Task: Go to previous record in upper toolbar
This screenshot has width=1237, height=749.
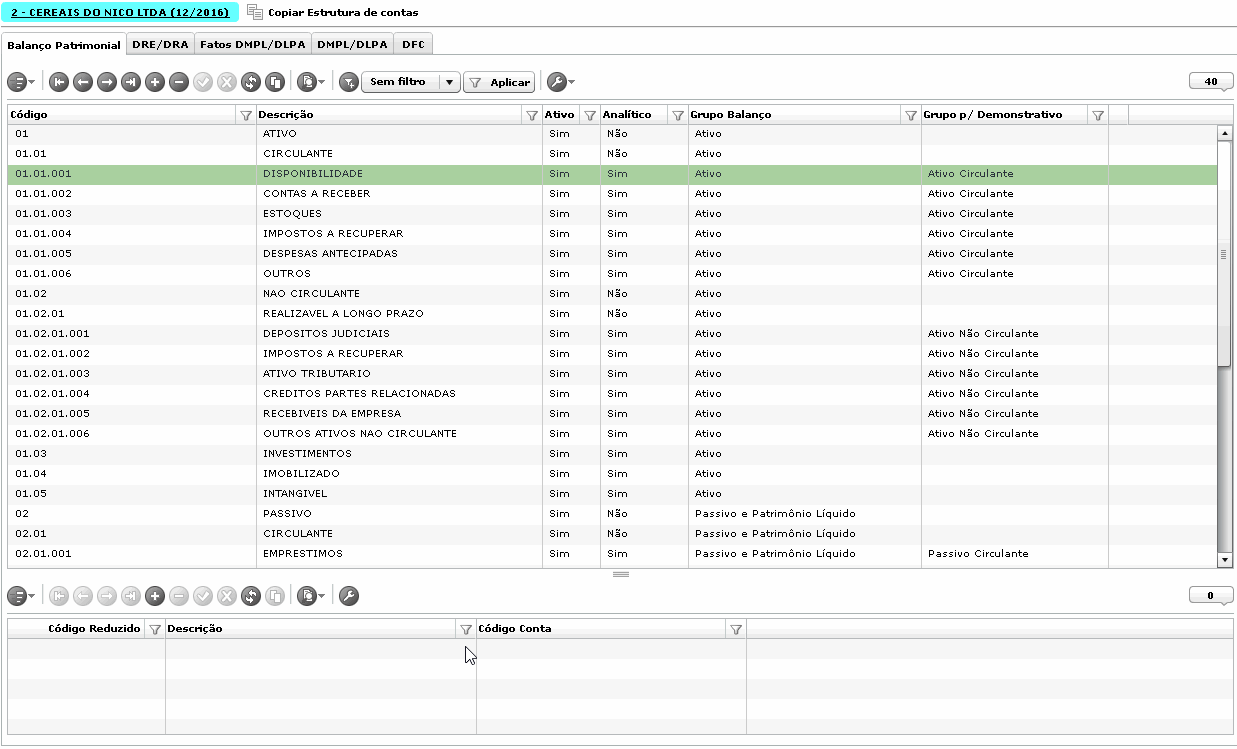Action: (83, 82)
